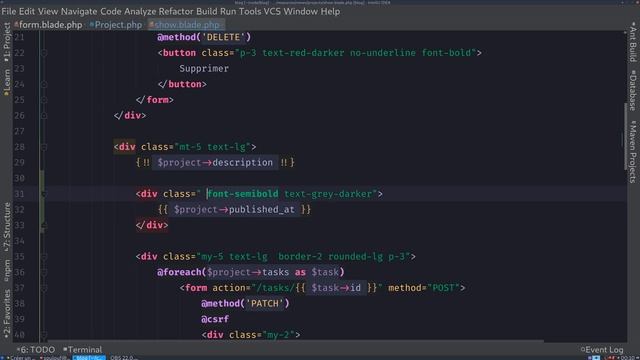The image size is (640, 360).
Task: Click 'text-red-darker' class on line 22
Action: point(303,53)
